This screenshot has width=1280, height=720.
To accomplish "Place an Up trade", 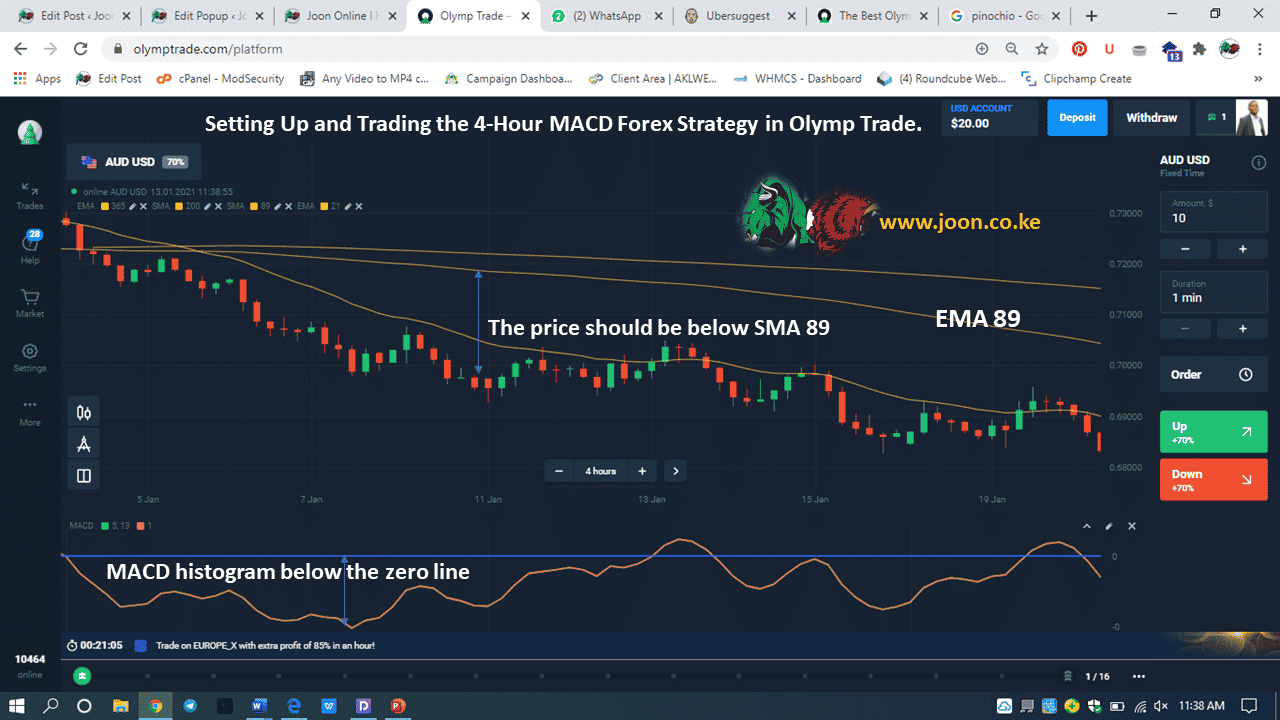I will (1213, 432).
